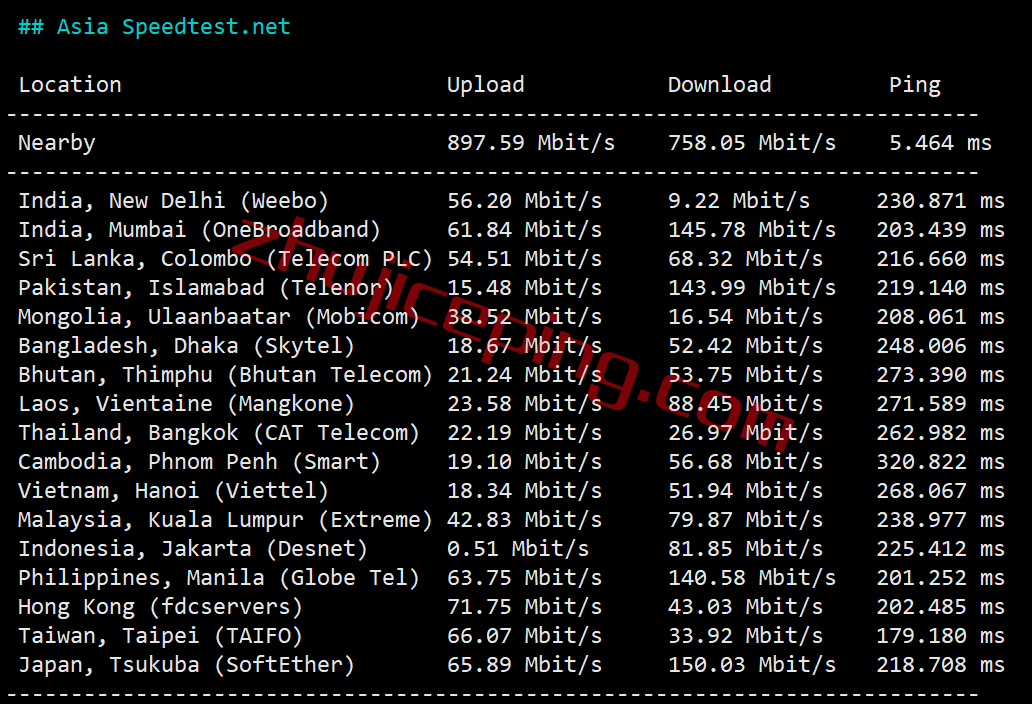Click the Bangladesh, Dhaka (Skytel) entry
The height and width of the screenshot is (704, 1032).
pyautogui.click(x=186, y=345)
